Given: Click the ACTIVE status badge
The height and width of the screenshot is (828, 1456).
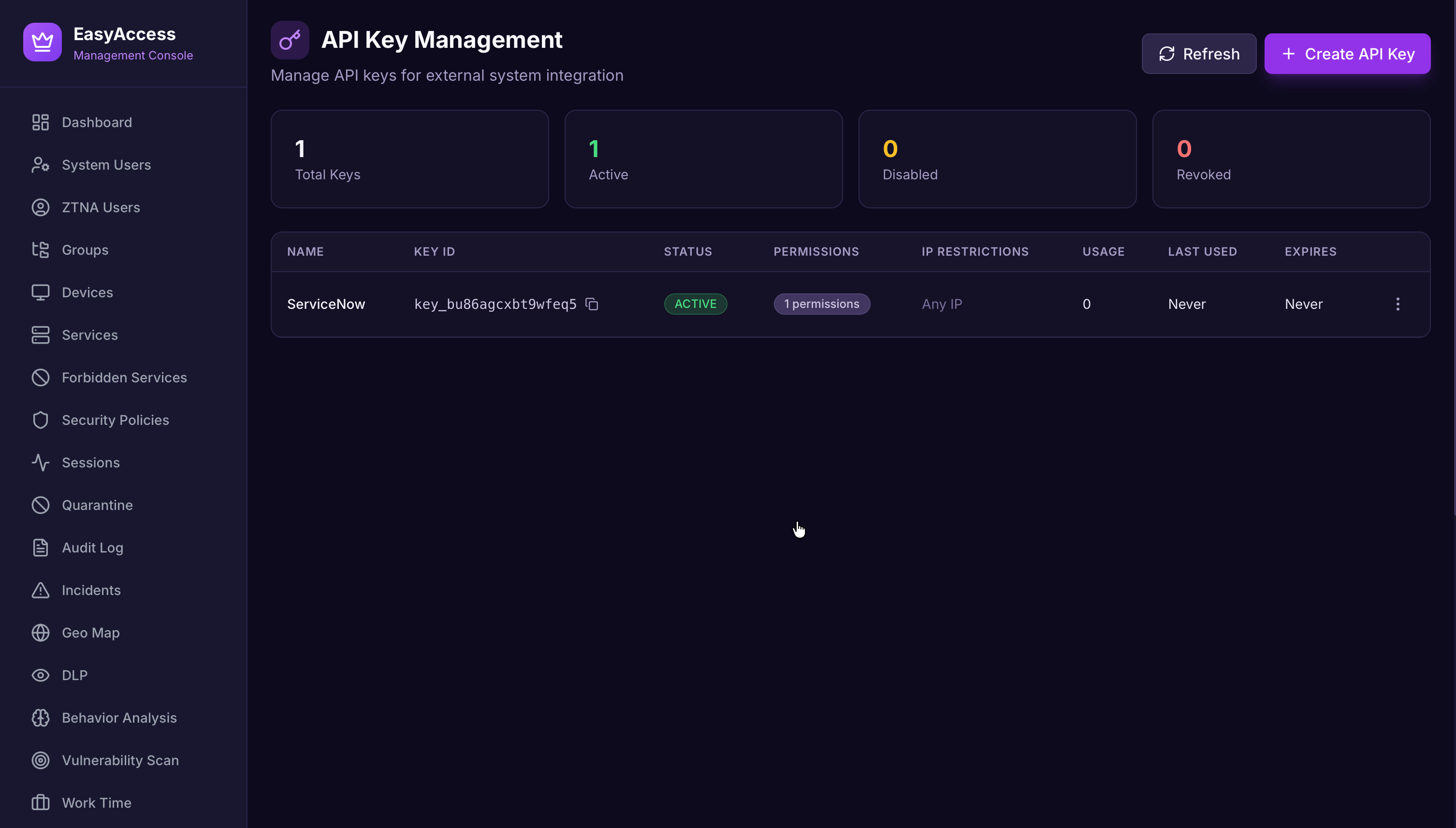Looking at the screenshot, I should [695, 304].
